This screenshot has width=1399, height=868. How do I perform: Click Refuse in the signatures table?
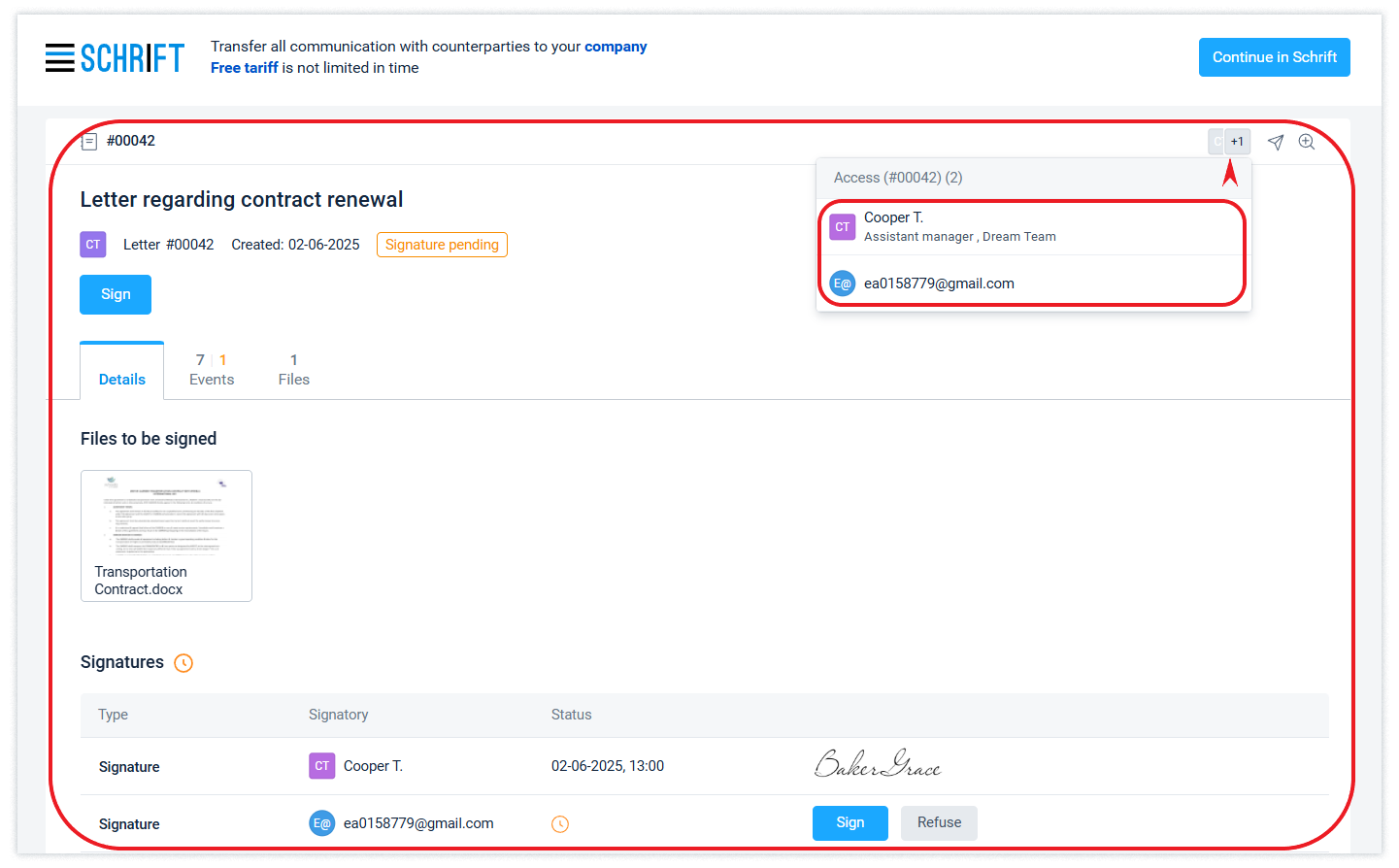[x=939, y=822]
